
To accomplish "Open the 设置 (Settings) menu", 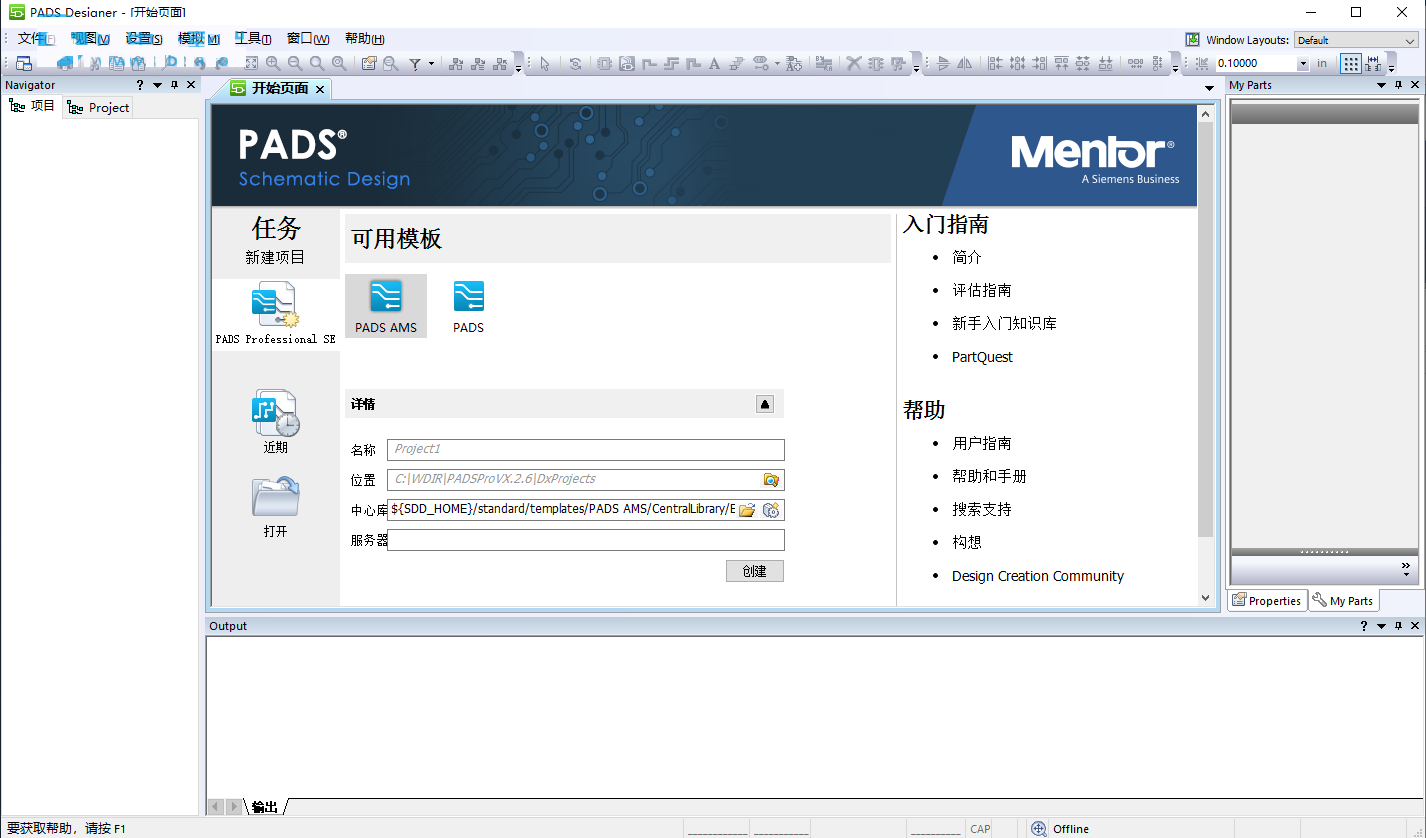I will pos(144,39).
